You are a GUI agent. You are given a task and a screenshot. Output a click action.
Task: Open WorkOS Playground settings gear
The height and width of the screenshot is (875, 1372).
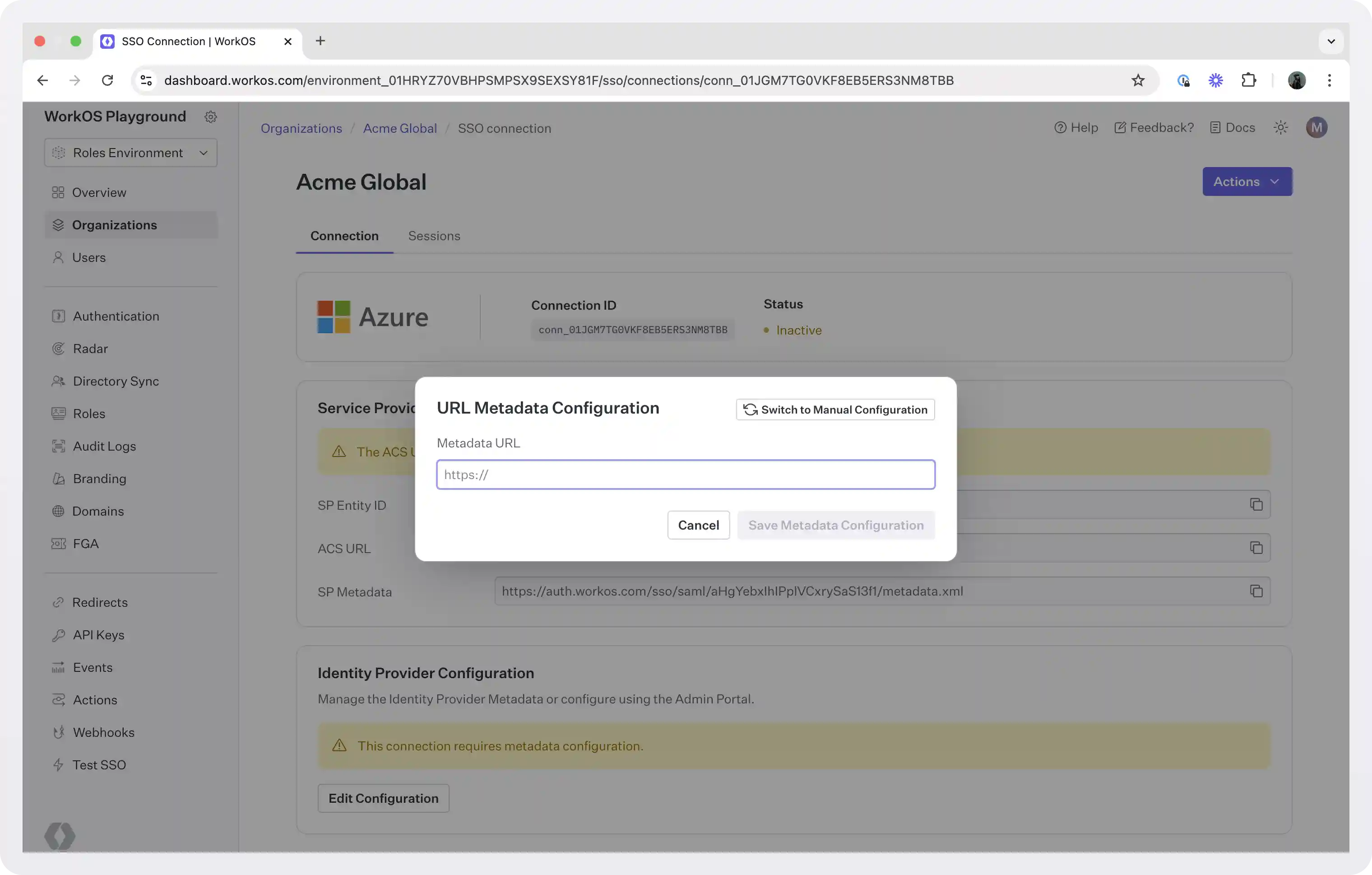click(x=210, y=117)
